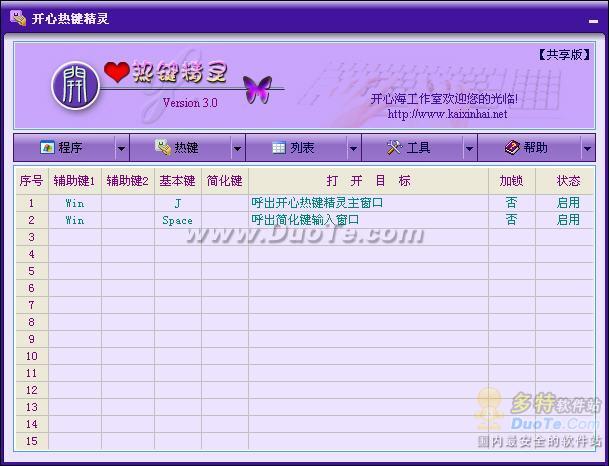Click the 序号 column header
The height and width of the screenshot is (466, 609).
pos(31,181)
